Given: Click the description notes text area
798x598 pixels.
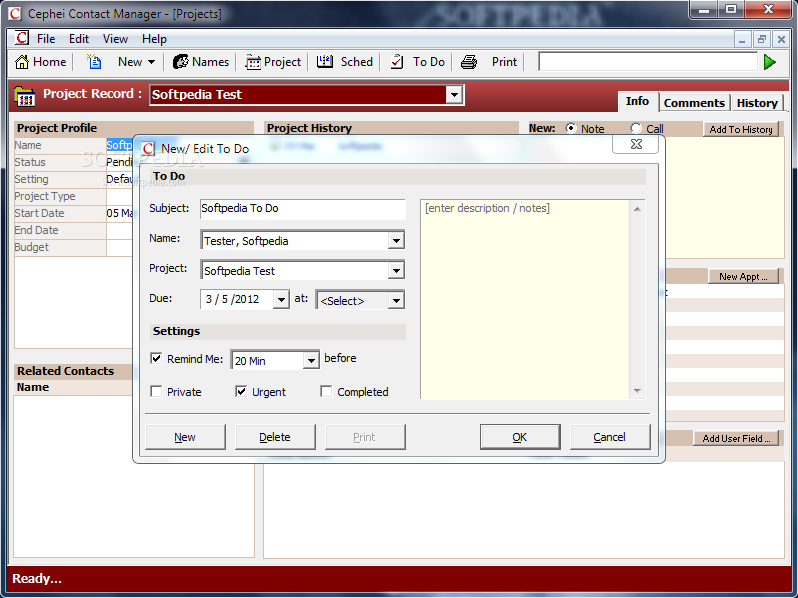Looking at the screenshot, I should coord(525,299).
